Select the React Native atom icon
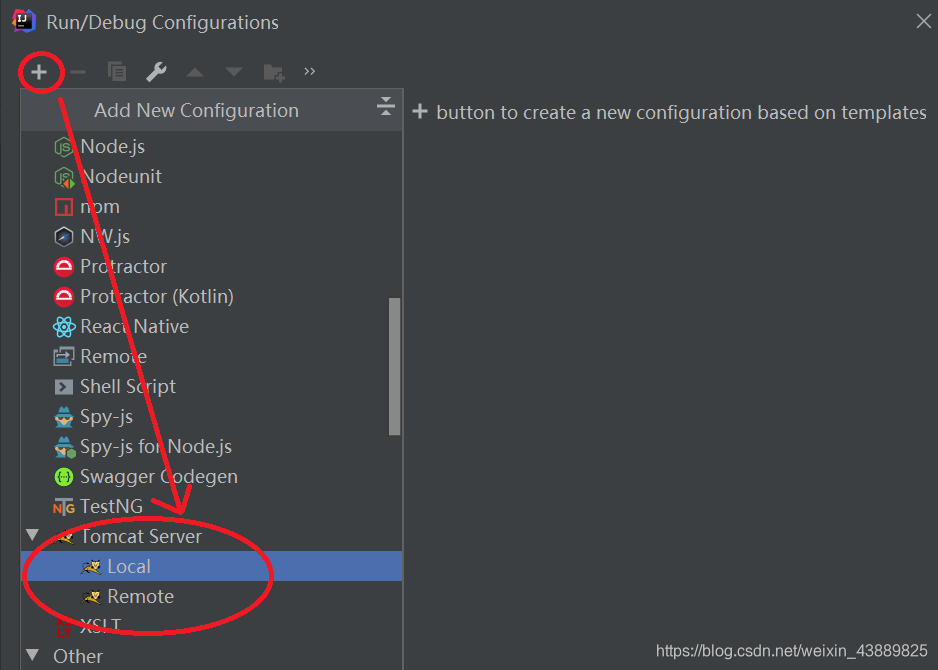Screen dimensions: 938x670 64,327
